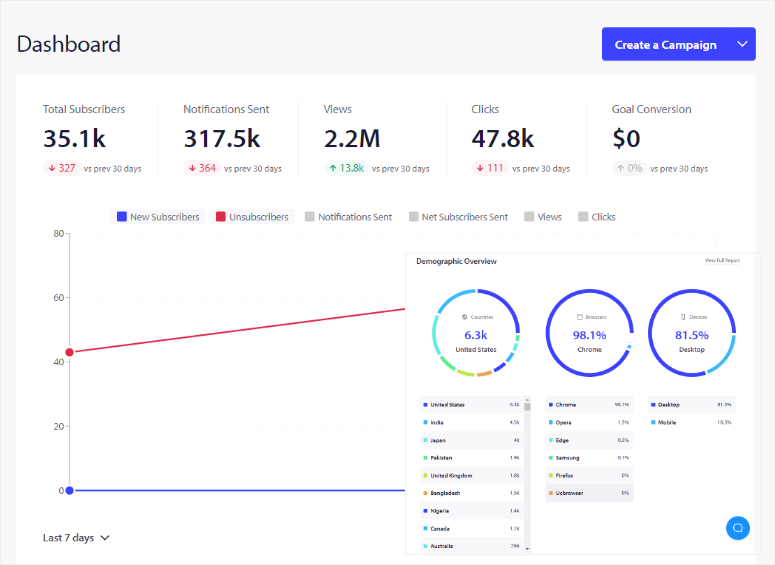775x565 pixels.
Task: Select the Desktop row in devices list
Action: point(692,405)
